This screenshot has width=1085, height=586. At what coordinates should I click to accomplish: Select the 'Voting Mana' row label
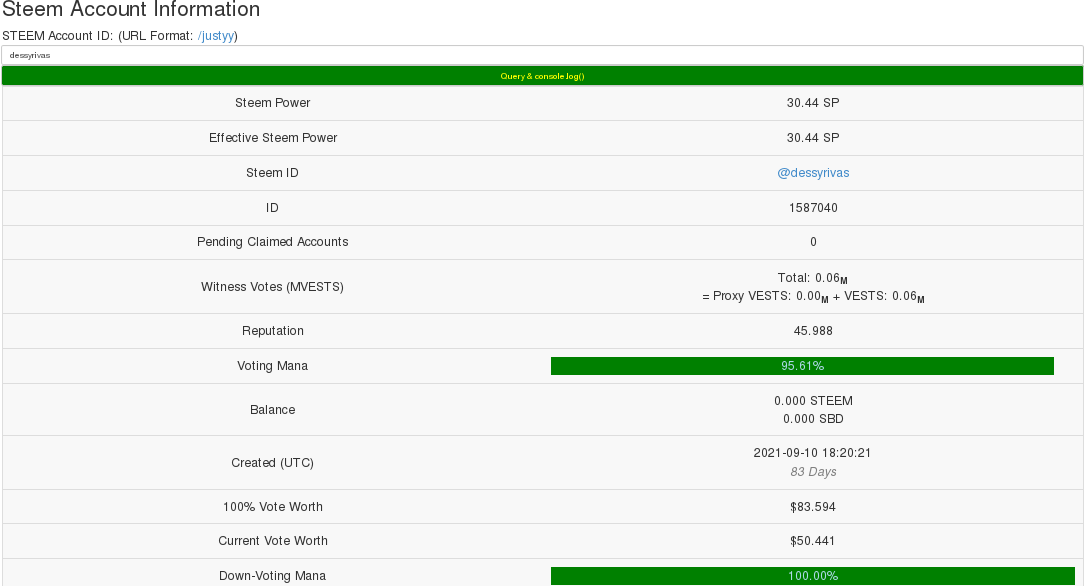point(273,366)
